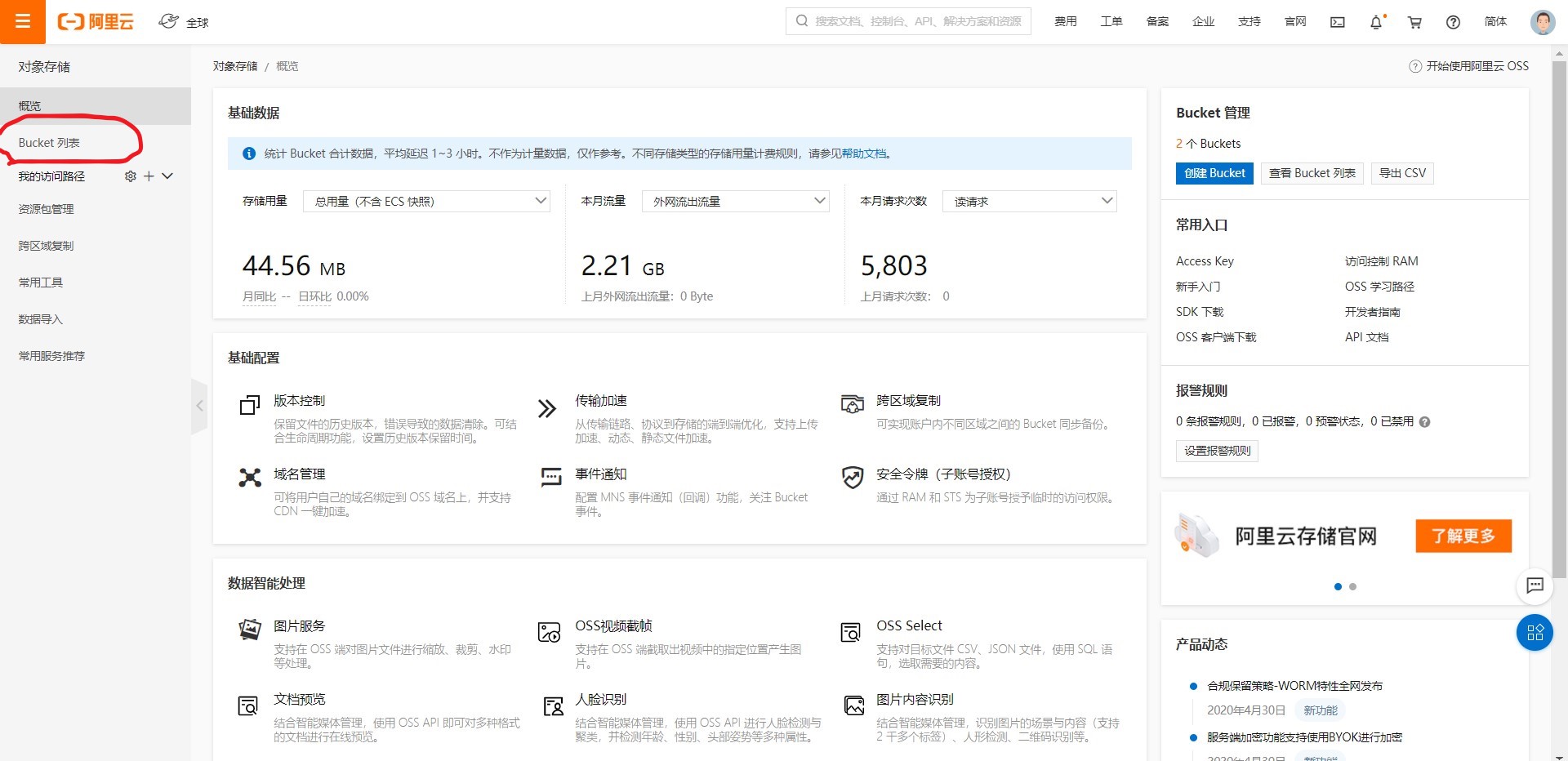Click the 人脸识别 icon

553,705
